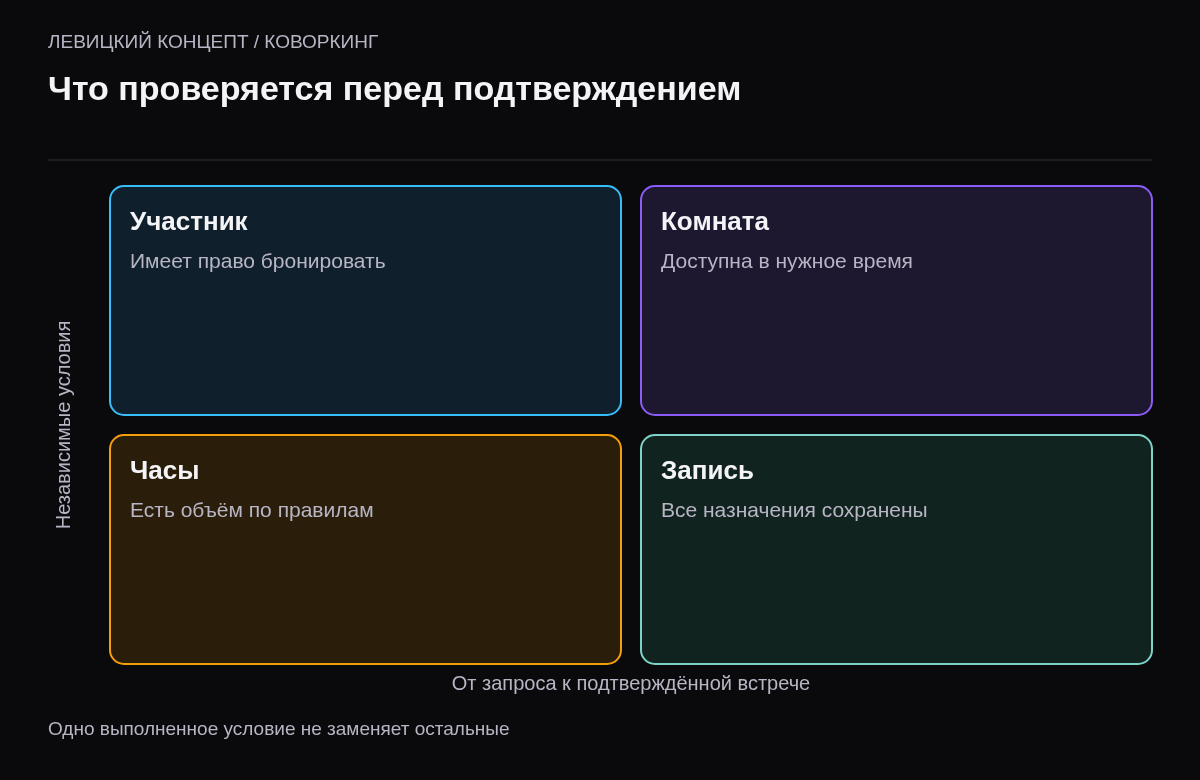The image size is (1200, 780).
Task: Select the 'Комната' card heading
Action: coord(715,221)
